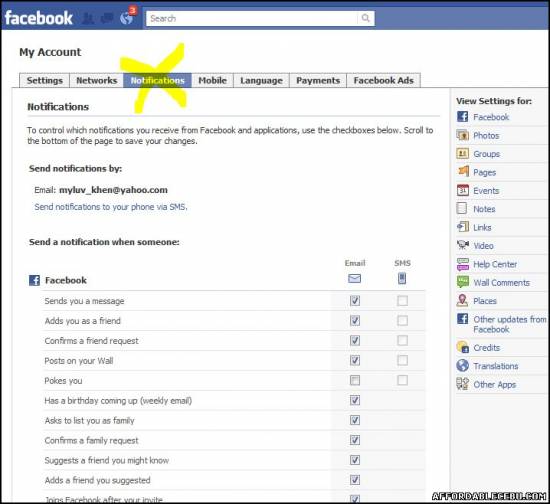Image resolution: width=550 pixels, height=504 pixels.
Task: Click the Translations globe icon in the sidebar
Action: coord(462,366)
